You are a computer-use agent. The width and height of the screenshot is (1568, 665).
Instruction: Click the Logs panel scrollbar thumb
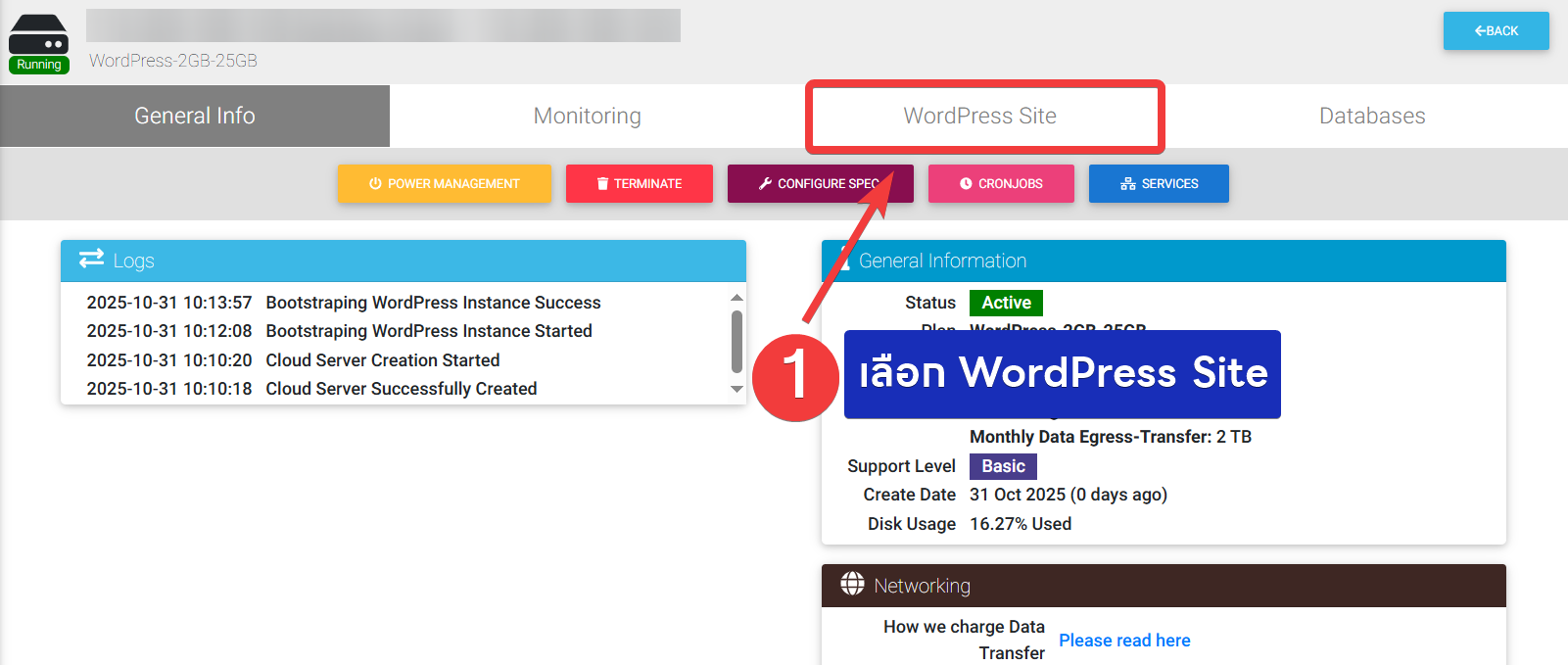pyautogui.click(x=736, y=341)
